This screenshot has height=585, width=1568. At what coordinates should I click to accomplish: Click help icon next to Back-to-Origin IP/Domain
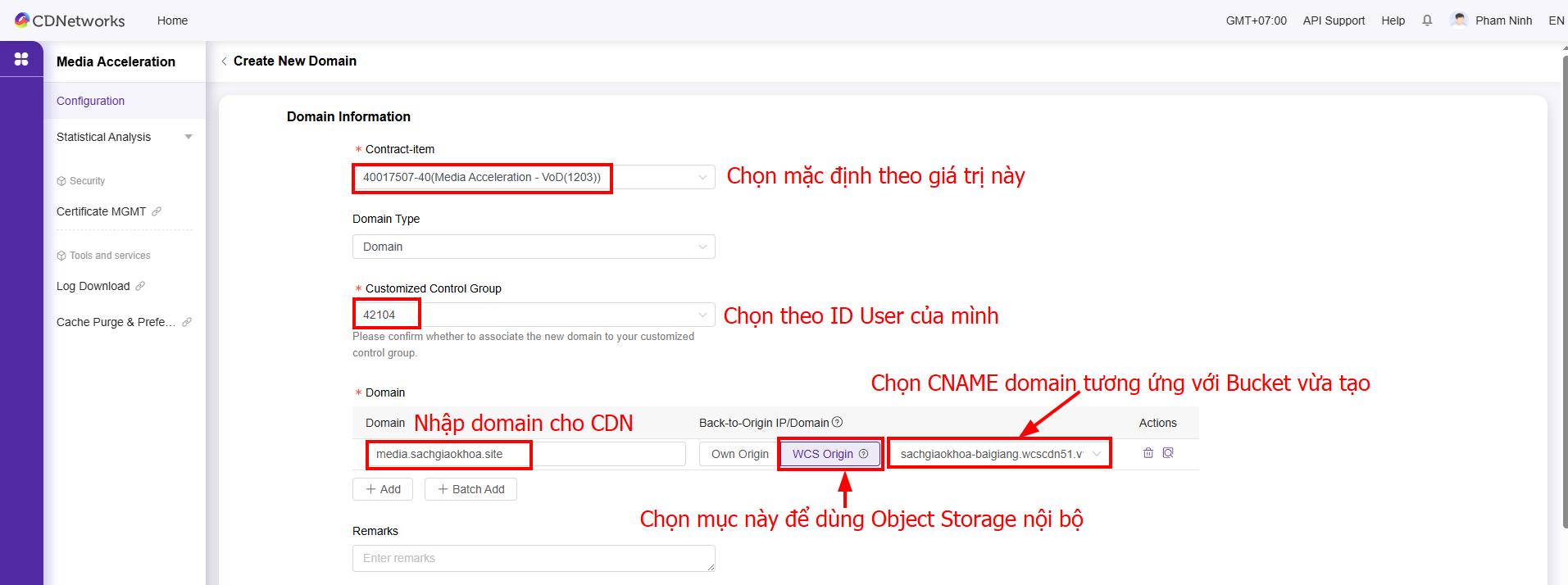click(x=837, y=423)
